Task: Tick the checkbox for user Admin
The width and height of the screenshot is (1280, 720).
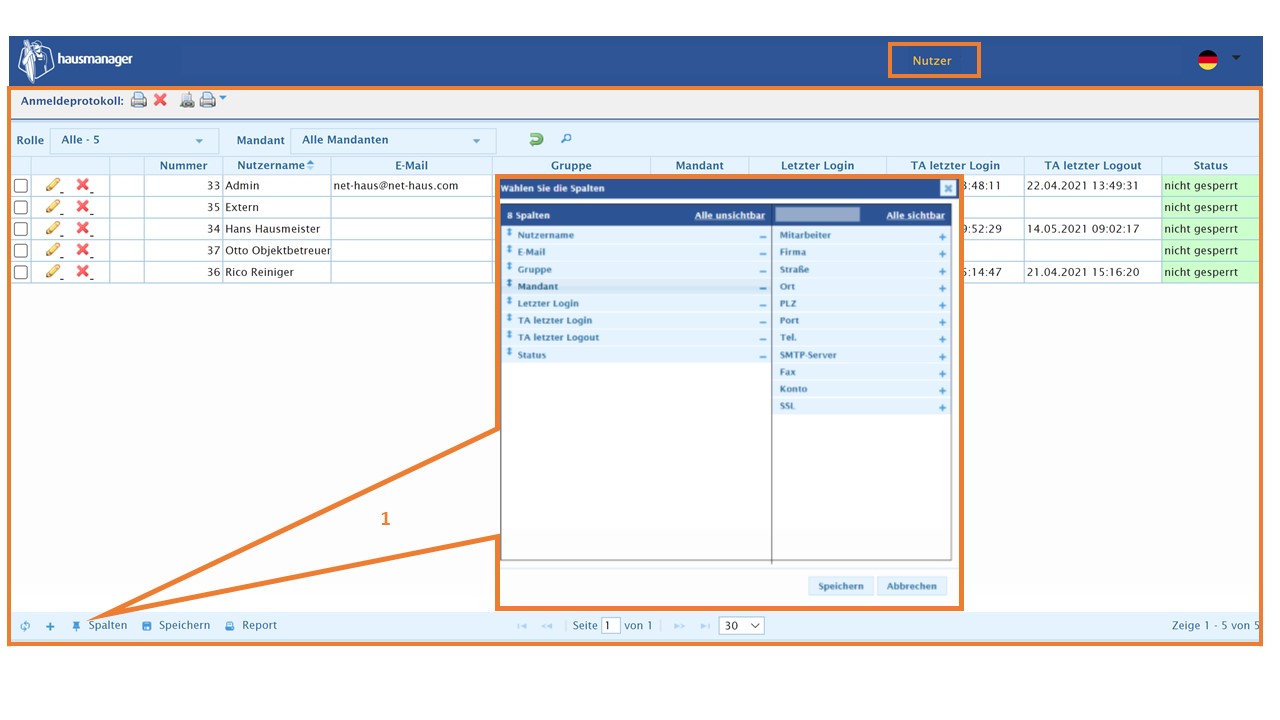Action: (x=21, y=186)
